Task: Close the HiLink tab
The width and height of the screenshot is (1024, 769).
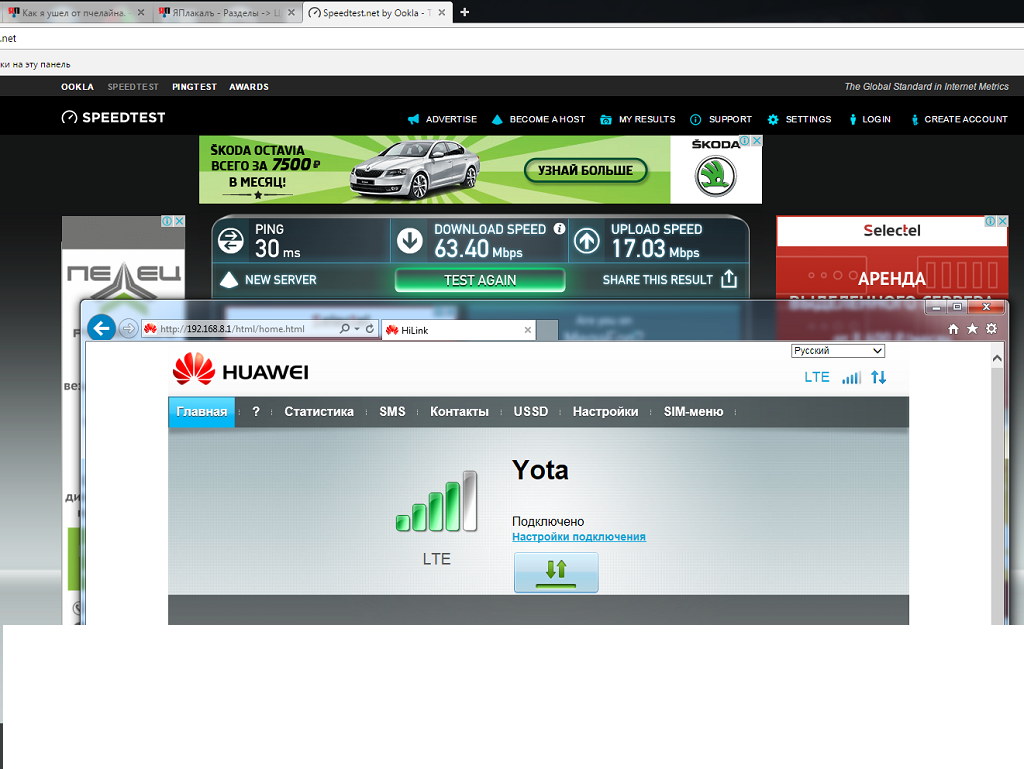Action: [528, 330]
